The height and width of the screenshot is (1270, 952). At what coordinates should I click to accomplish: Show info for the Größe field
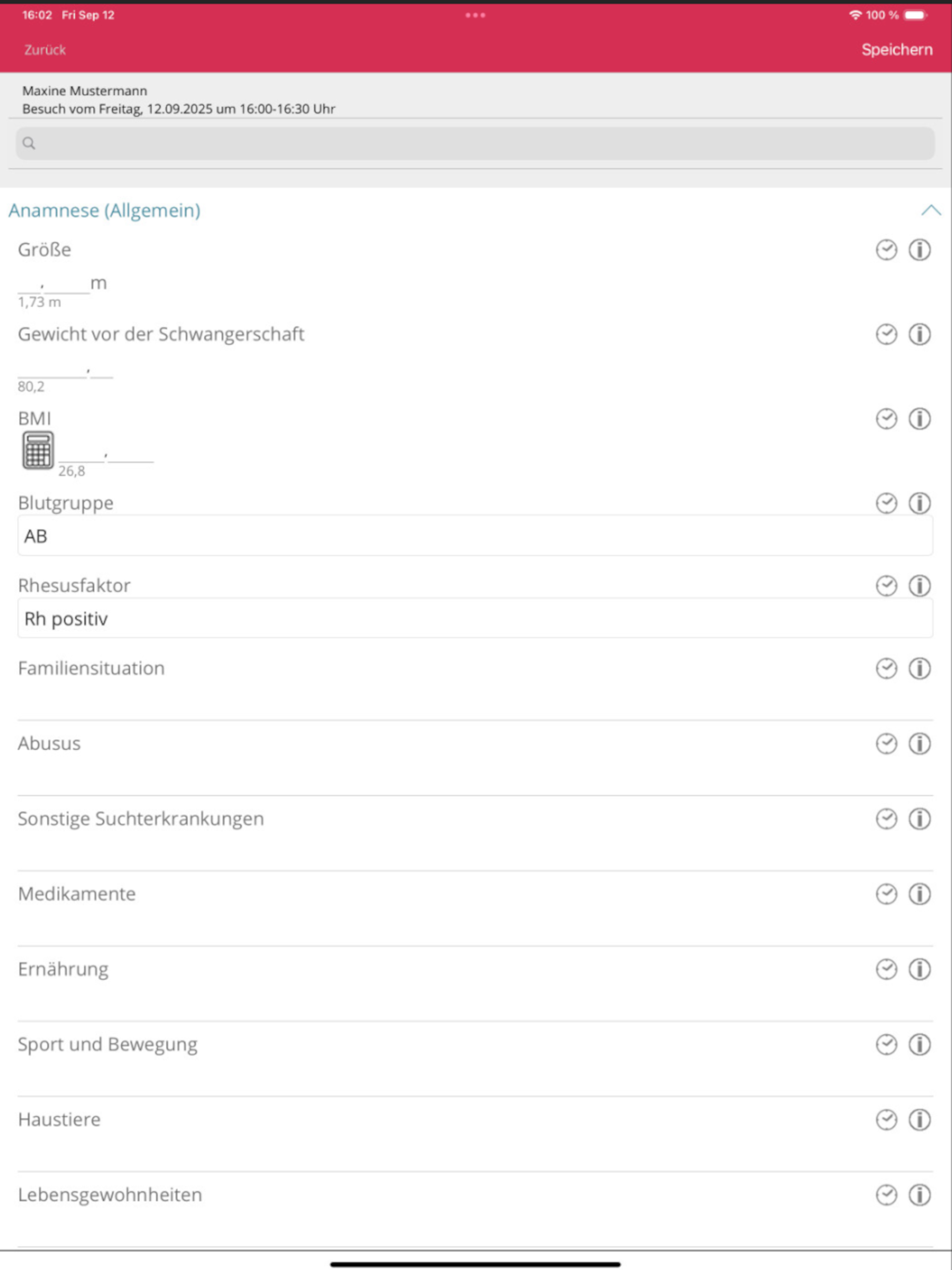[919, 250]
